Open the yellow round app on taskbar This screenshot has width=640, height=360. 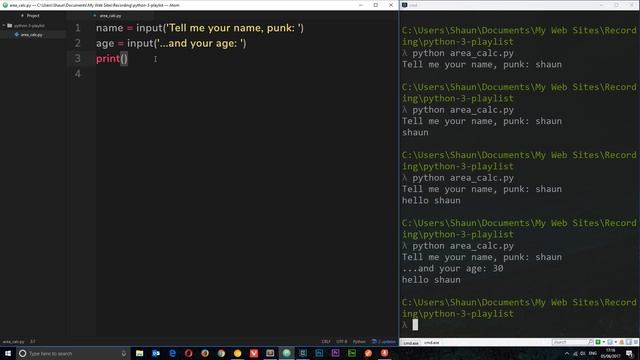[x=238, y=353]
